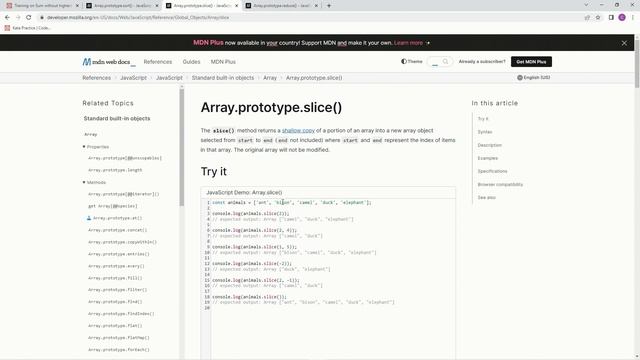Open a new browser tab
Image resolution: width=640 pixels, height=360 pixels.
329,6
